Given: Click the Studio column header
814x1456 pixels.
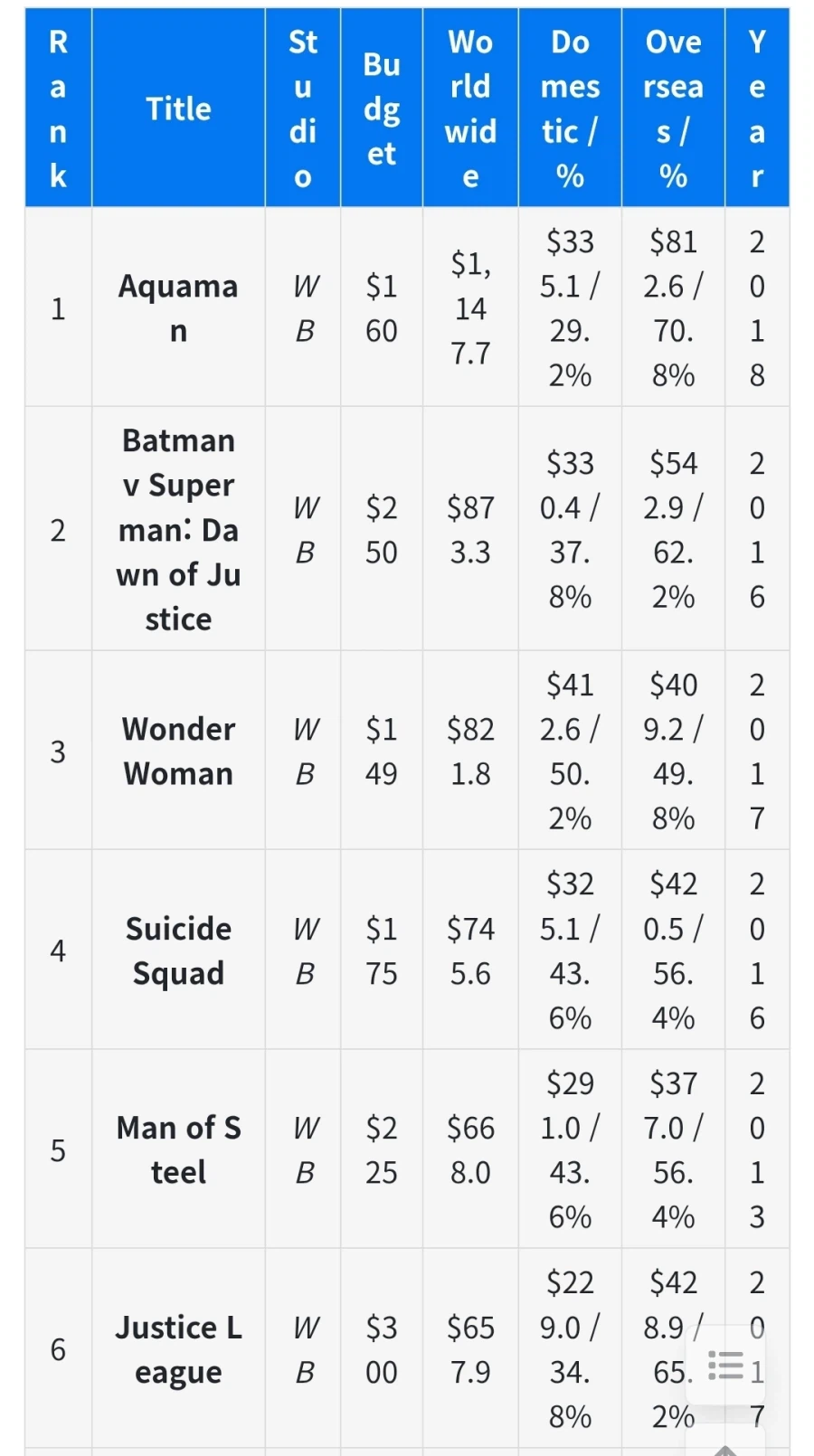Looking at the screenshot, I should [x=303, y=109].
